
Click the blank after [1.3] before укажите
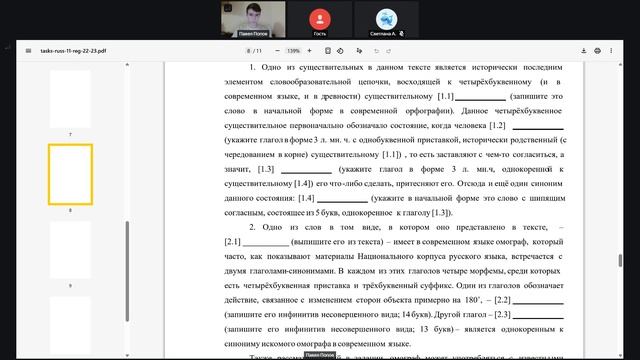pos(307,171)
